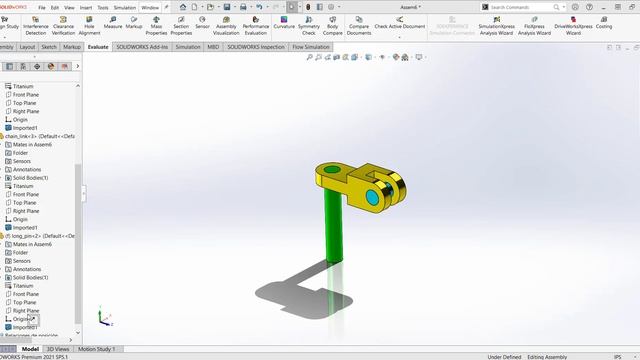Open Compare Documents tool
Screen dimensions: 640x360
pyautogui.click(x=359, y=26)
